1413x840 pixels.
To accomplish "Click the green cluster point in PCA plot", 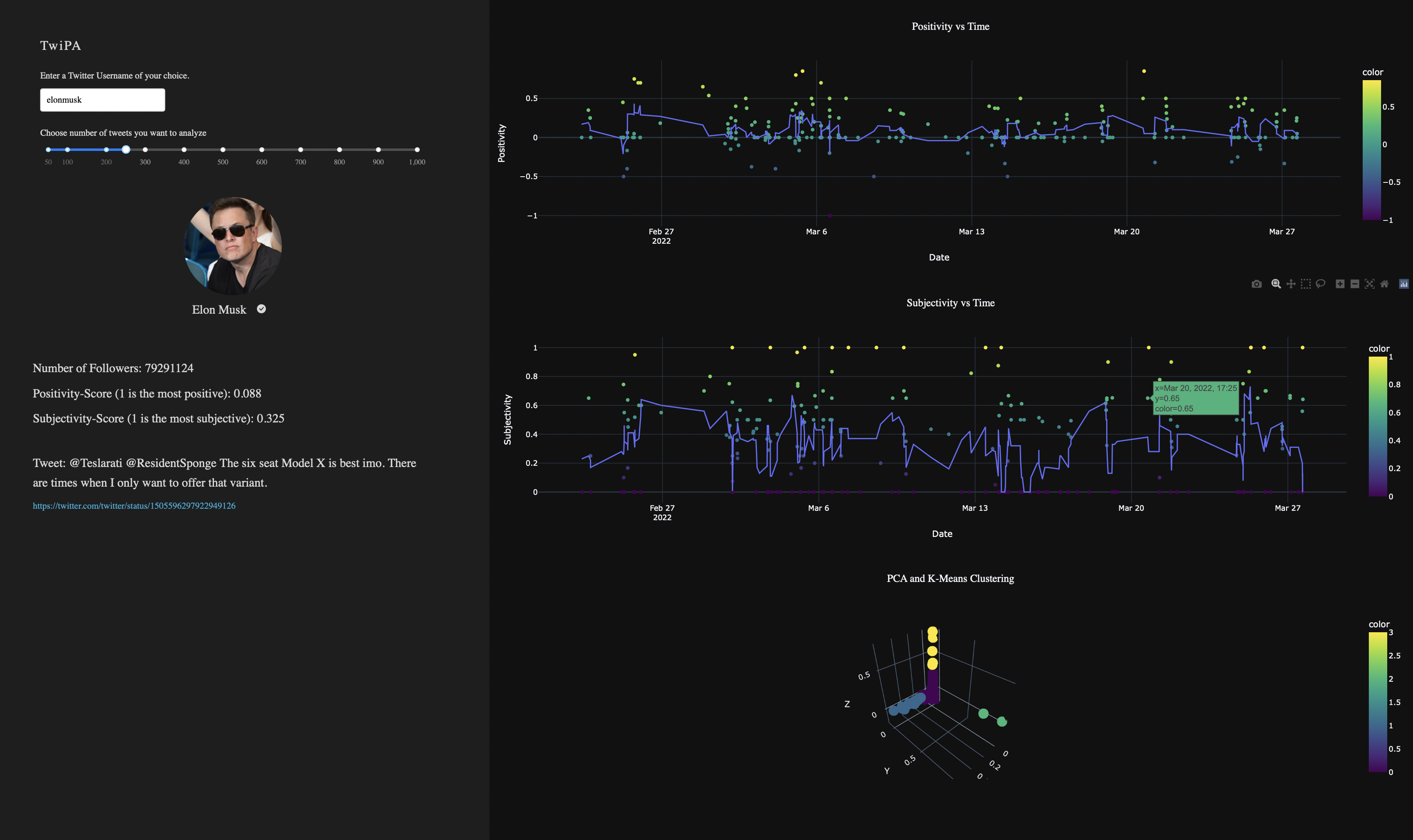I will pos(983,714).
